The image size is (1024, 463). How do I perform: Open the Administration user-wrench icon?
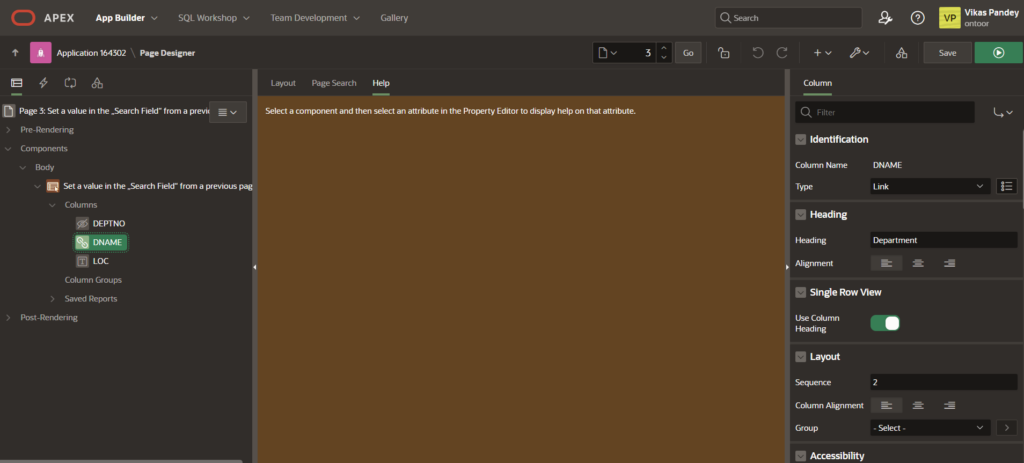pos(885,18)
